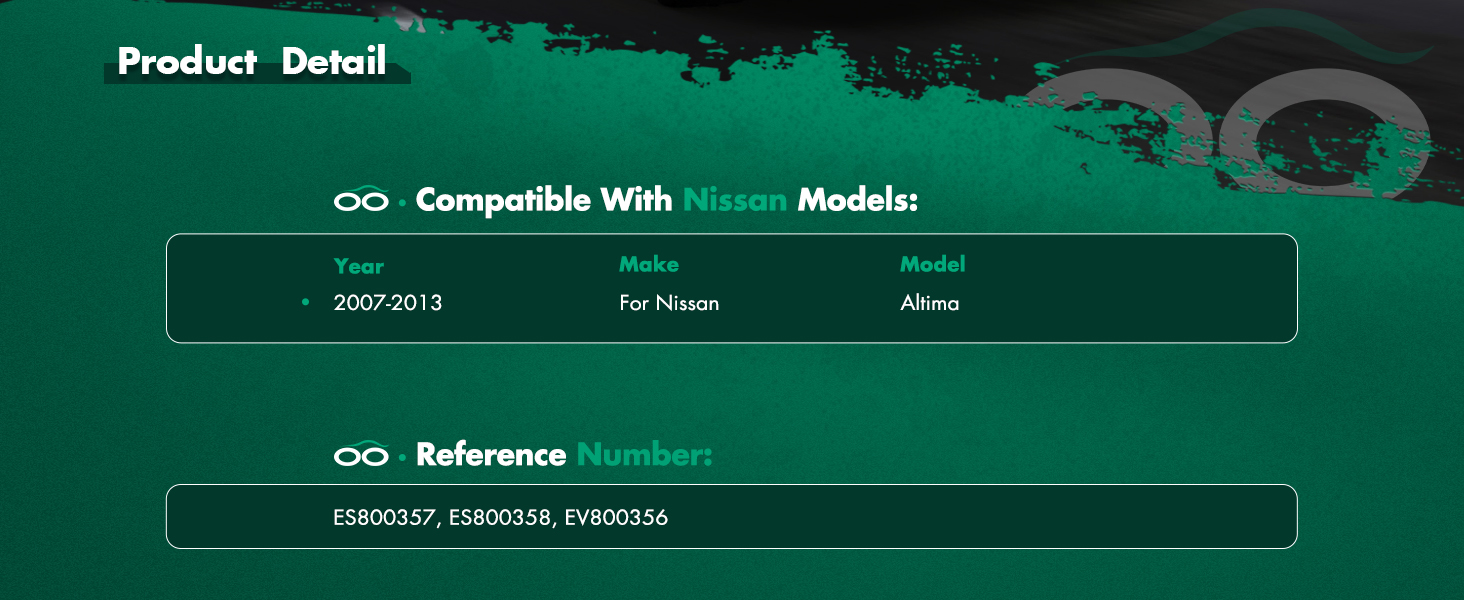This screenshot has width=1464, height=600.
Task: Click the Model column header
Action: pos(933,264)
